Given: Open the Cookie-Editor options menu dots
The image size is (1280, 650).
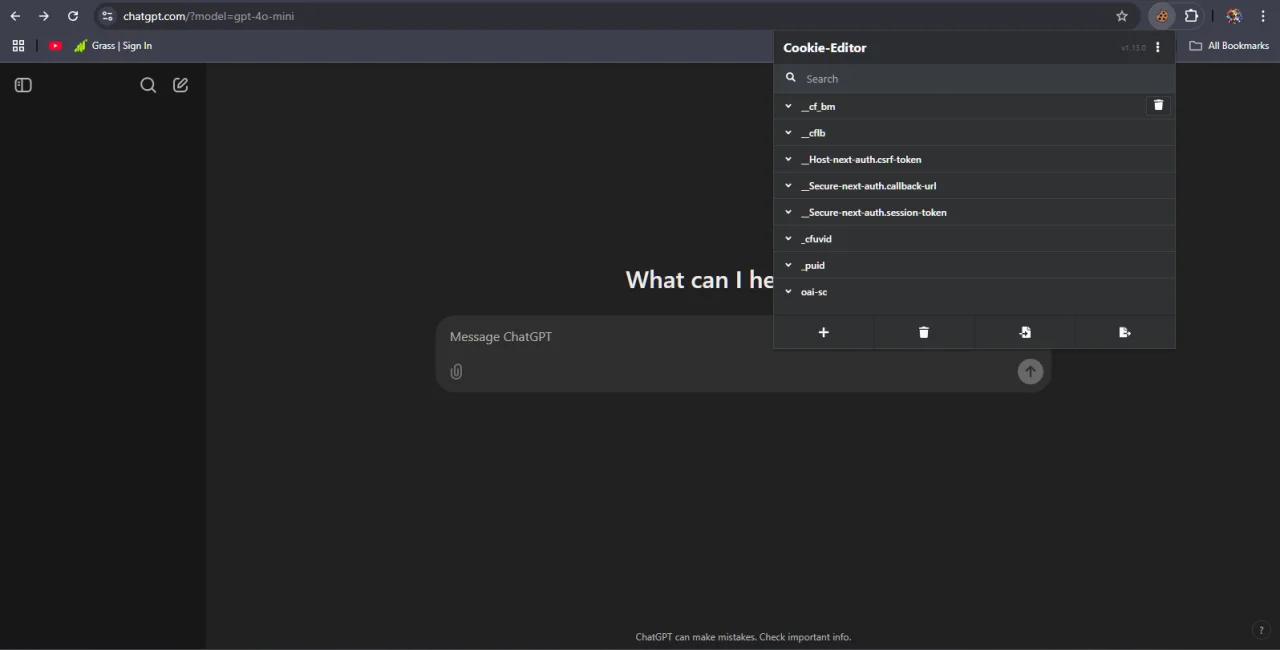Looking at the screenshot, I should coord(1158,47).
